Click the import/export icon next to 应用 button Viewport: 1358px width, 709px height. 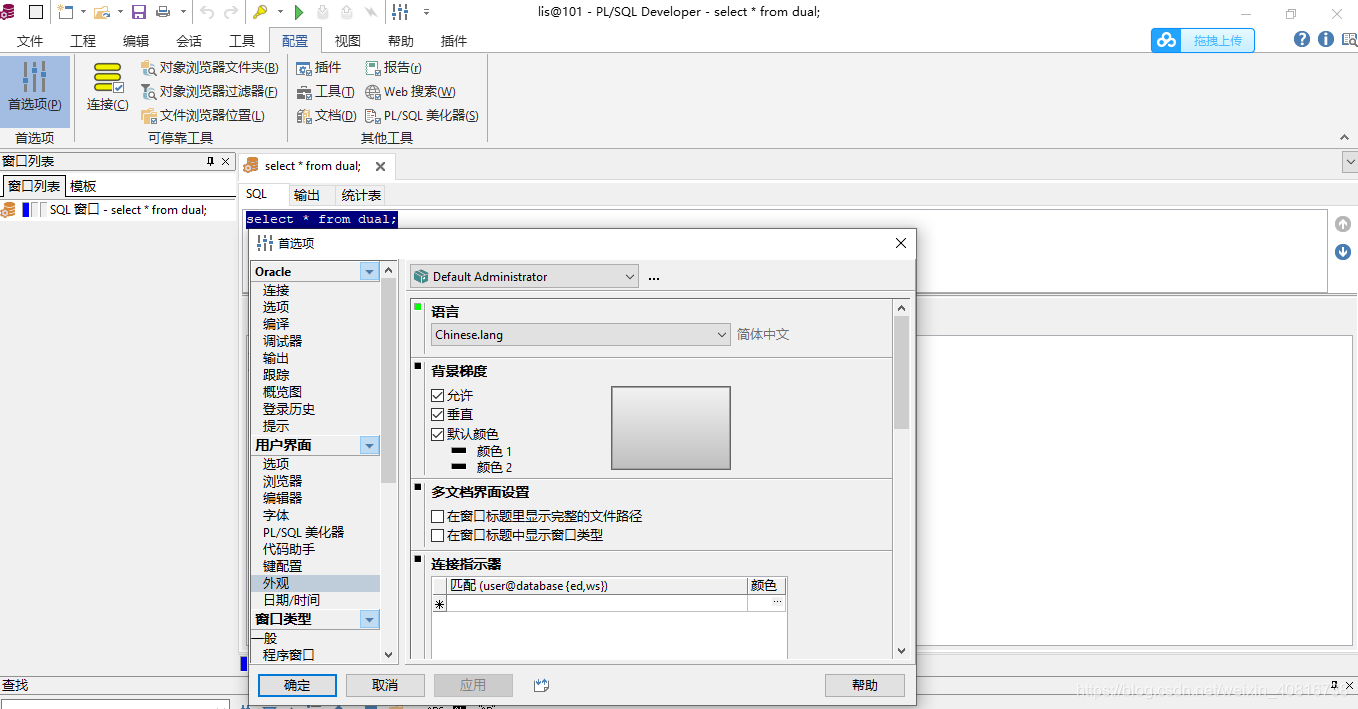coord(542,685)
